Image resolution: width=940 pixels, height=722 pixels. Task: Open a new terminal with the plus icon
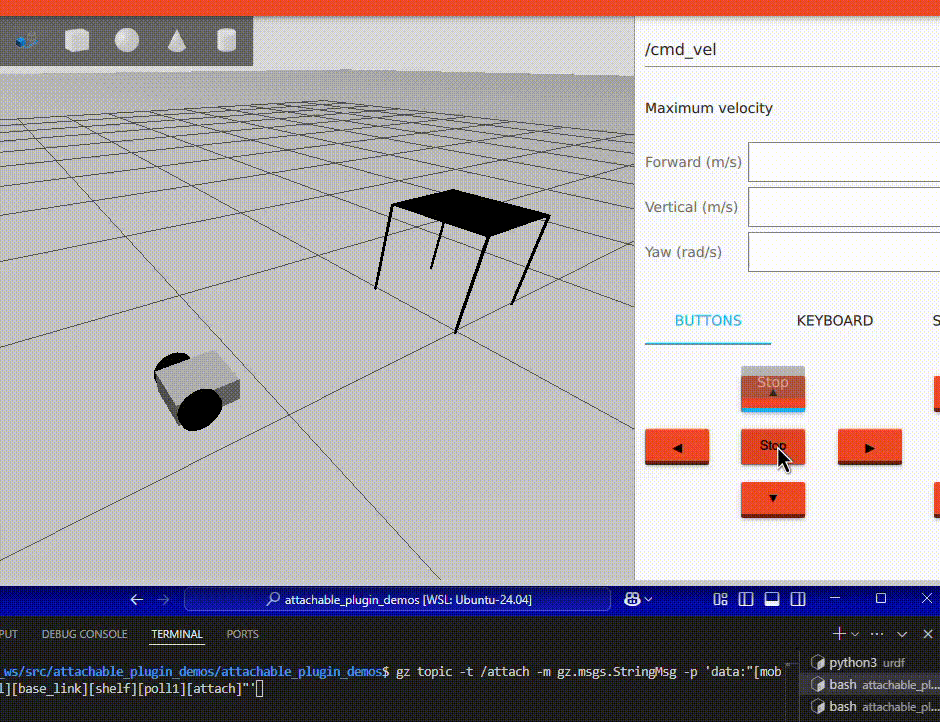837,633
